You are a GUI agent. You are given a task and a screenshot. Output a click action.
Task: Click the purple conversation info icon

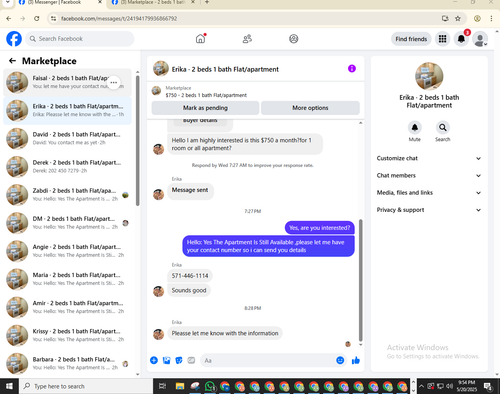(352, 69)
